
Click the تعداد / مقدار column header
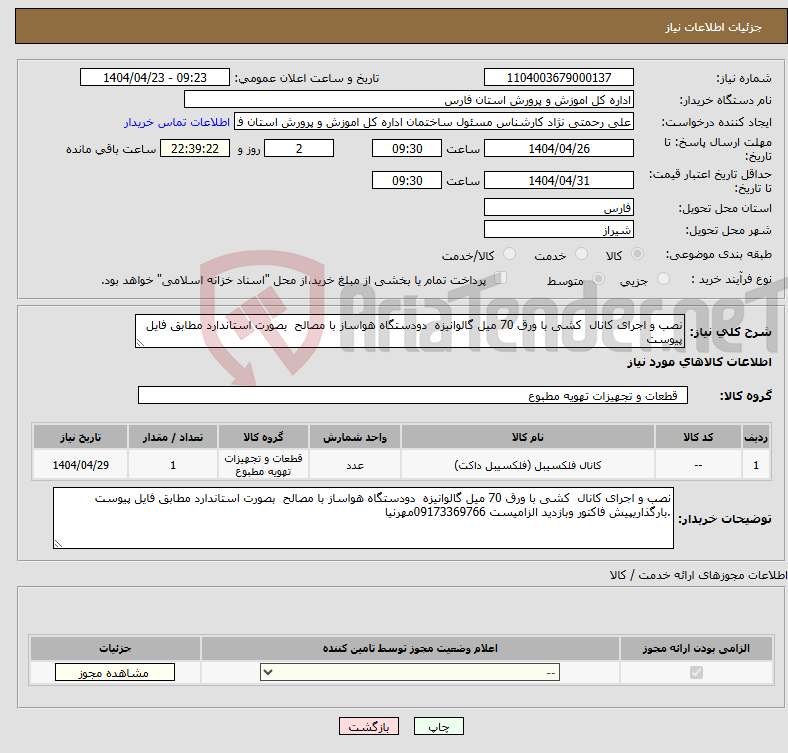[x=173, y=437]
